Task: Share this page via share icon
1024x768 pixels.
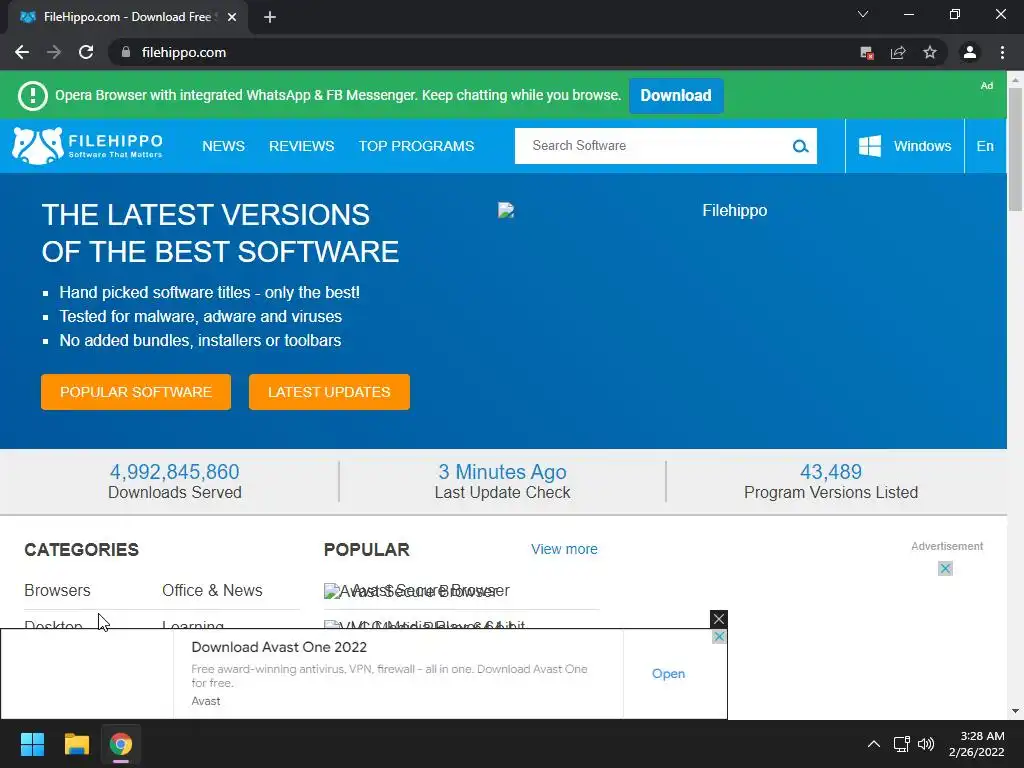Action: pos(899,53)
